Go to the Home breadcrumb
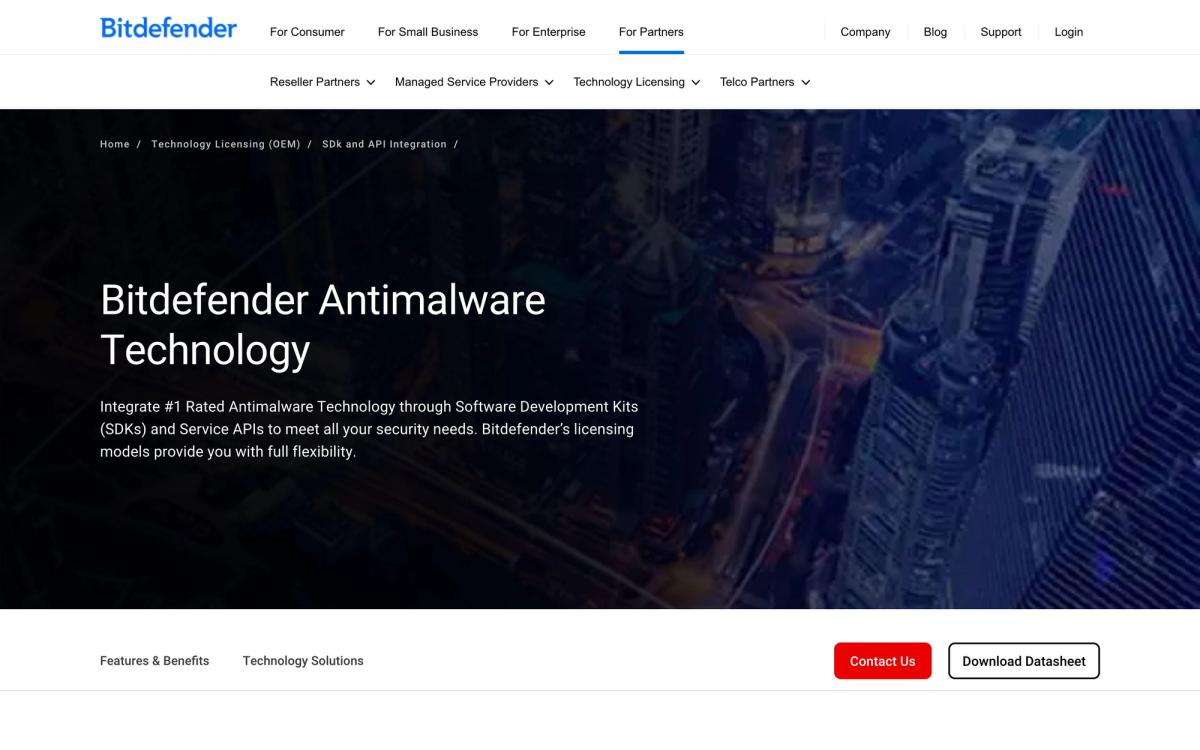Screen dimensions: 1200x750 115,144
